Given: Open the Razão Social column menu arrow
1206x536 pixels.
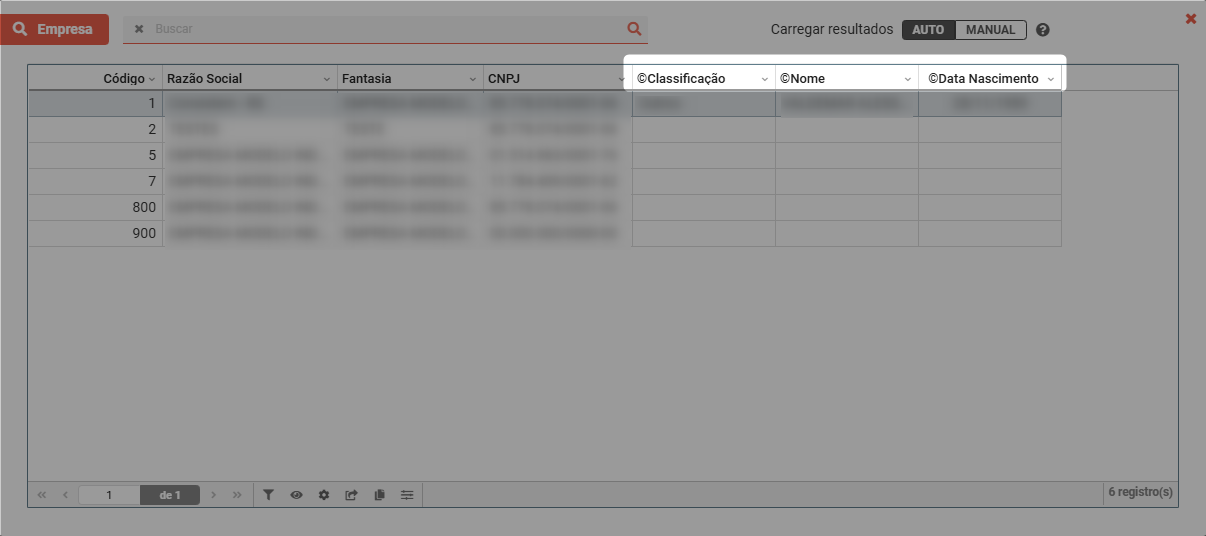Looking at the screenshot, I should (x=326, y=79).
